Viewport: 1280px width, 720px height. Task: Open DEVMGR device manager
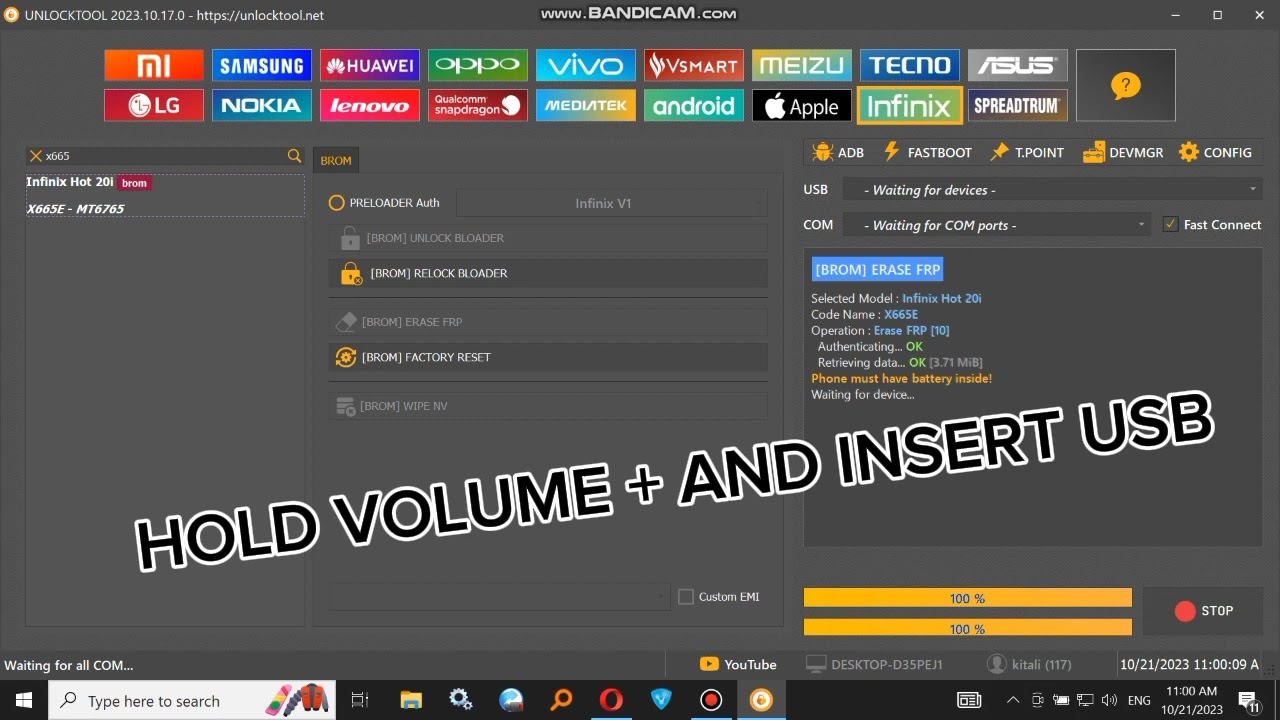click(1123, 152)
